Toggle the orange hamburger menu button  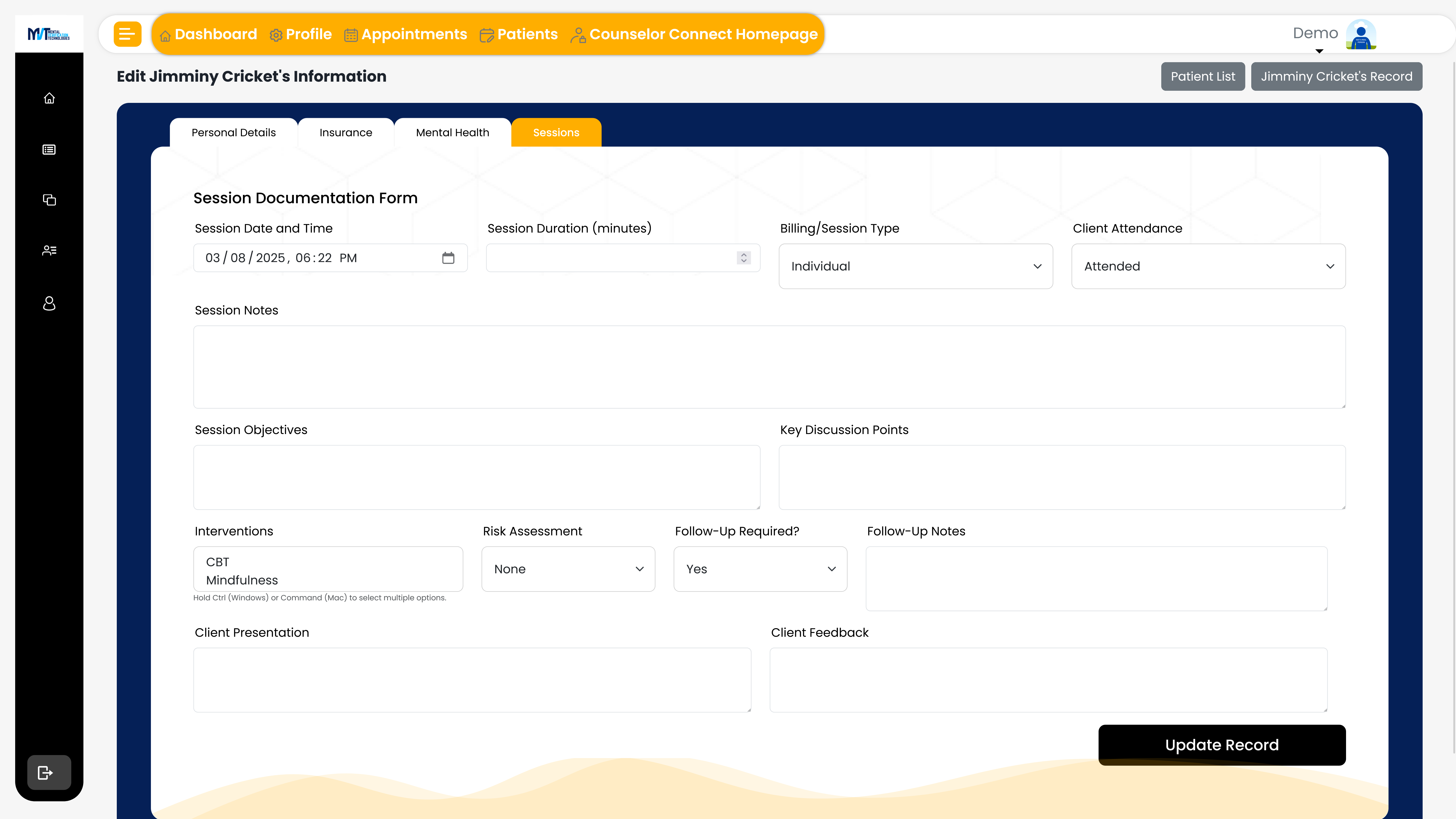click(x=127, y=34)
